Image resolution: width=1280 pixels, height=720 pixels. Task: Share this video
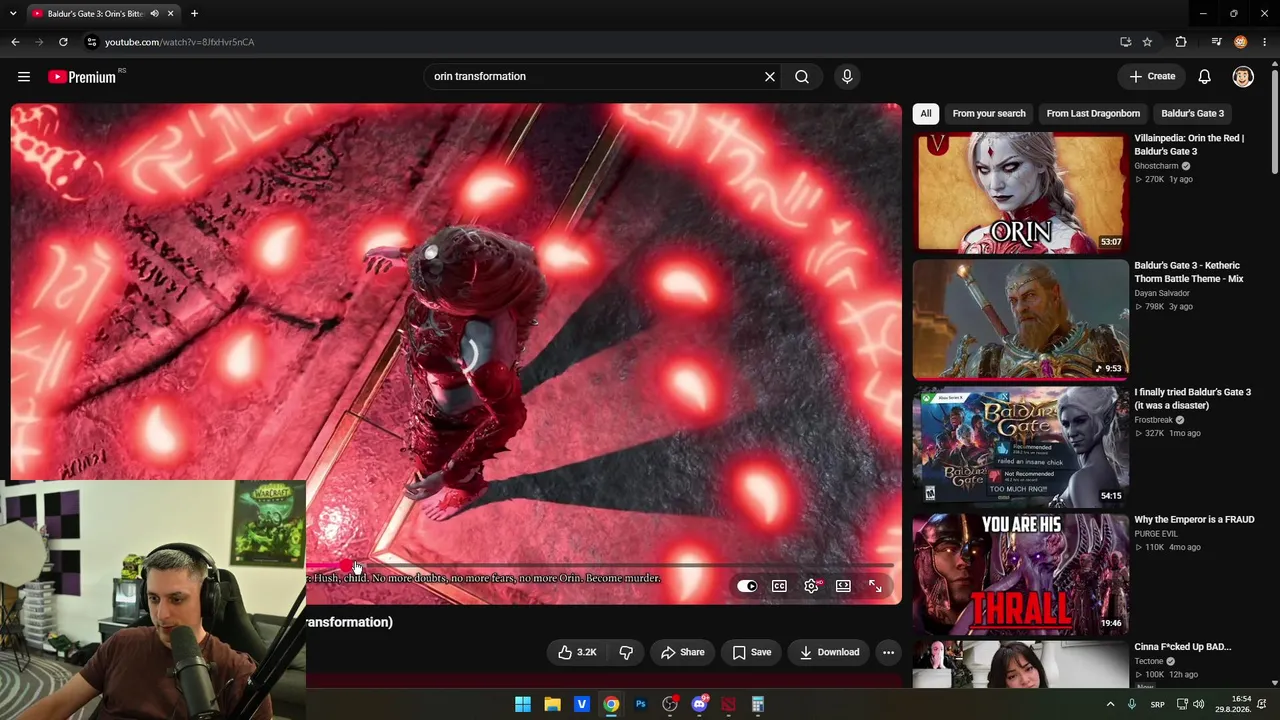(x=682, y=652)
